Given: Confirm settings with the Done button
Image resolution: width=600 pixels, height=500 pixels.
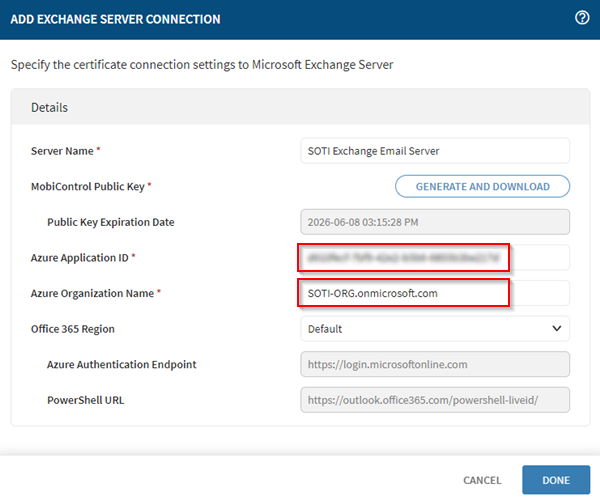Looking at the screenshot, I should 556,480.
